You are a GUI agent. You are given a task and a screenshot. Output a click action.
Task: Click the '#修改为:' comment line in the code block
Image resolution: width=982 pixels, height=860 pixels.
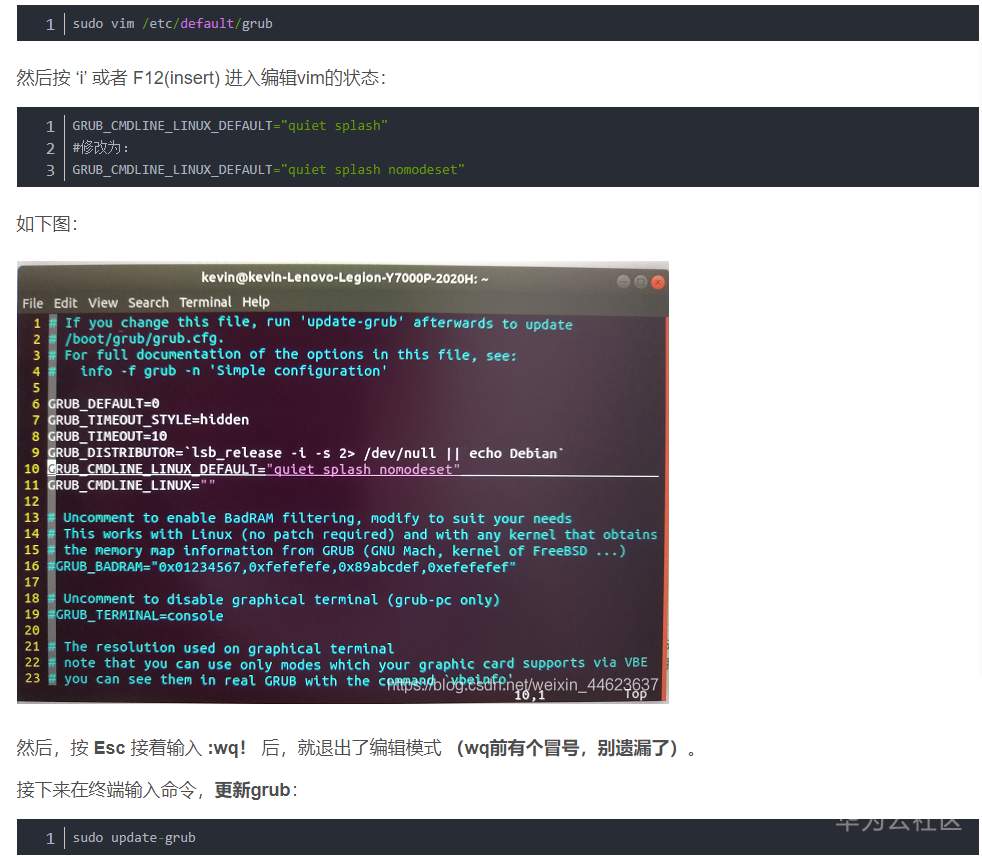100,148
